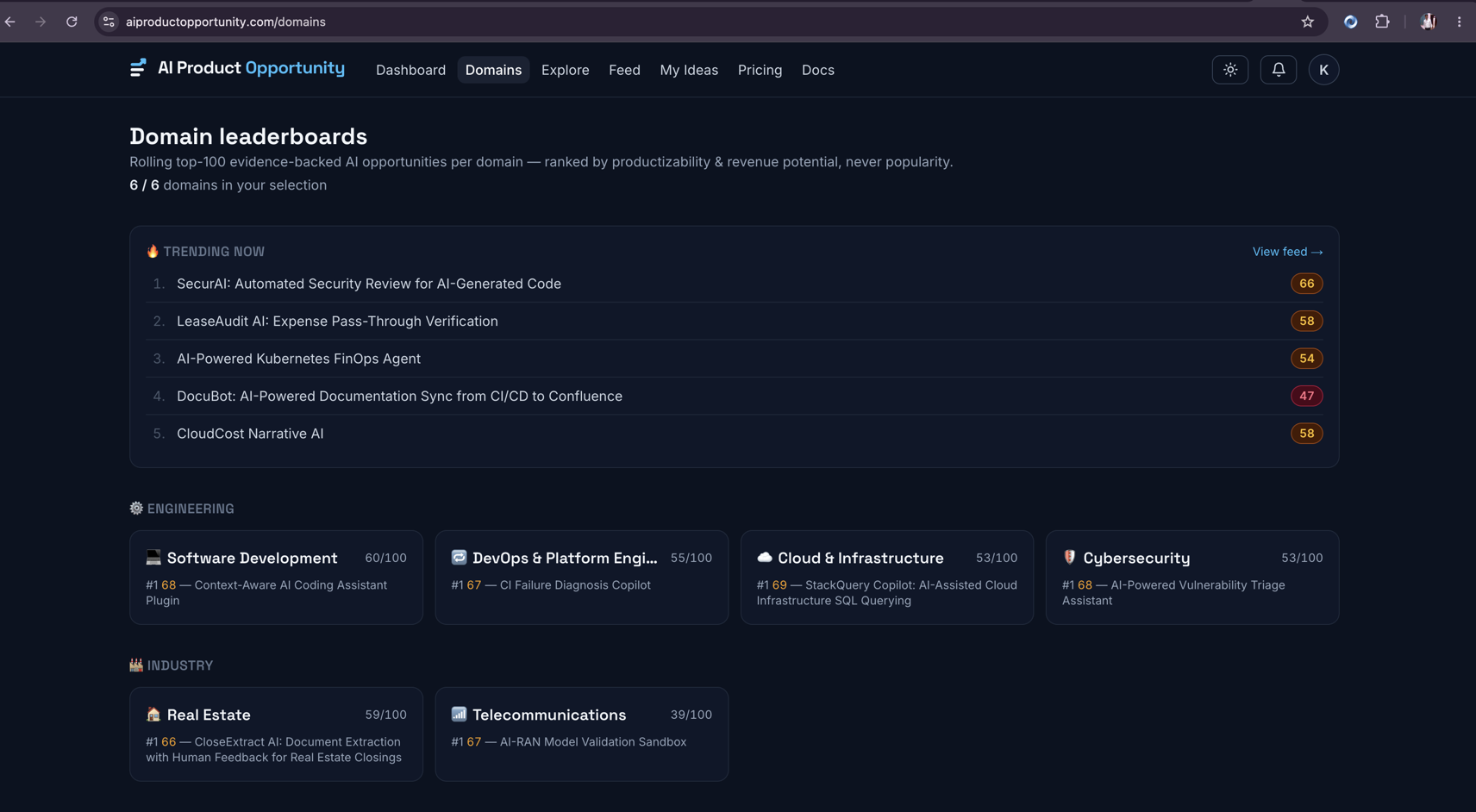Open the notifications bell

tap(1279, 70)
